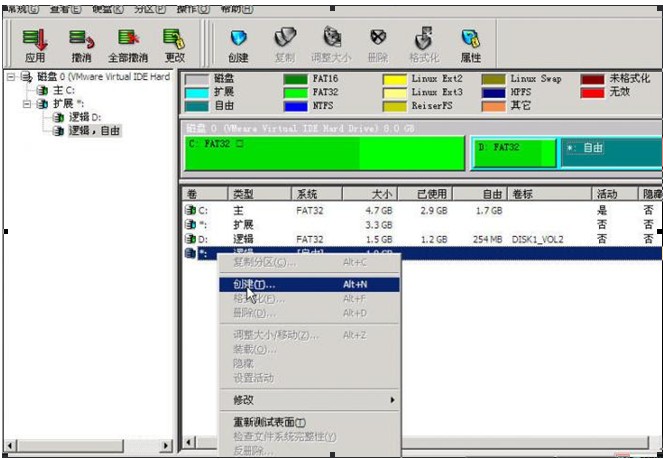The height and width of the screenshot is (459, 663).
Task: Click the 格式化 (Format) toolbar icon
Action: [x=424, y=44]
